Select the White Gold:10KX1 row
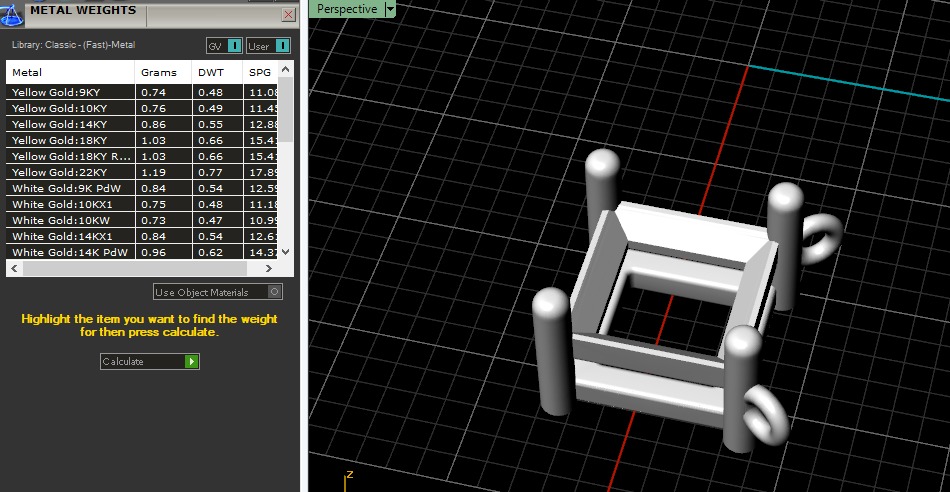Viewport: 950px width, 492px height. point(142,204)
